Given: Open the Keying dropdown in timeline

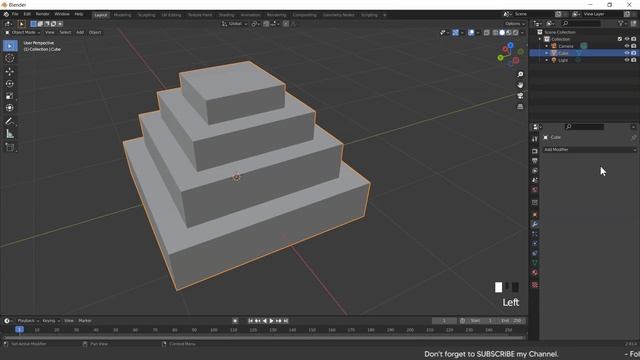Looking at the screenshot, I should 51,321.
